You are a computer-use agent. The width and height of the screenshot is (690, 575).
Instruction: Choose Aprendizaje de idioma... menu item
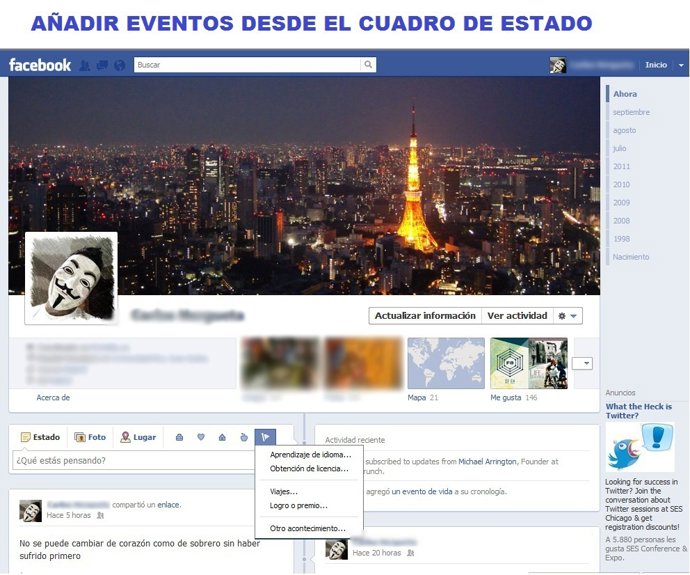coord(311,454)
